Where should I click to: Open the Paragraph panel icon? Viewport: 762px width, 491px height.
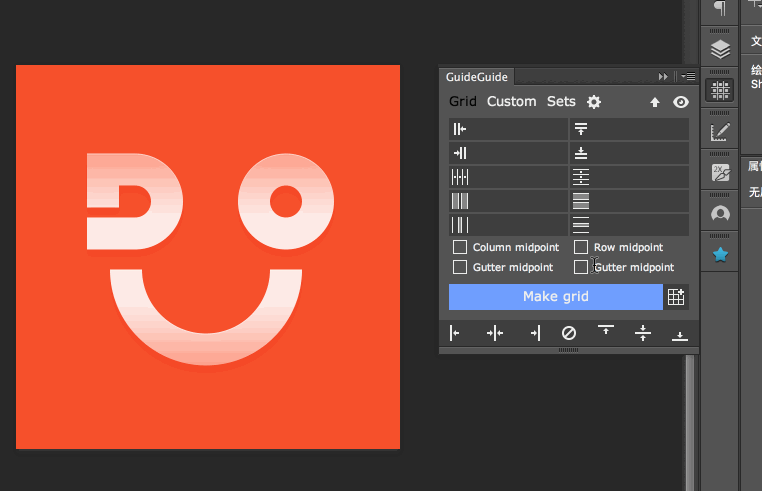click(x=720, y=8)
